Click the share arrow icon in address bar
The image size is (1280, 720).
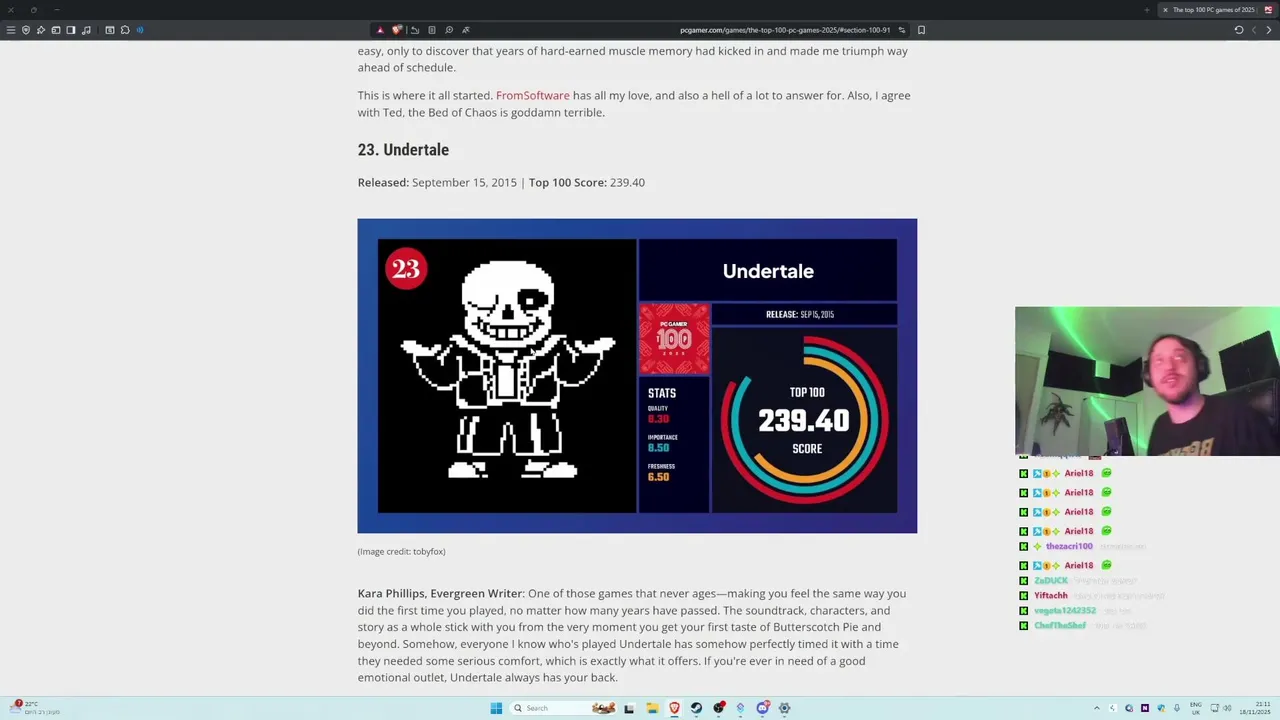click(x=415, y=30)
